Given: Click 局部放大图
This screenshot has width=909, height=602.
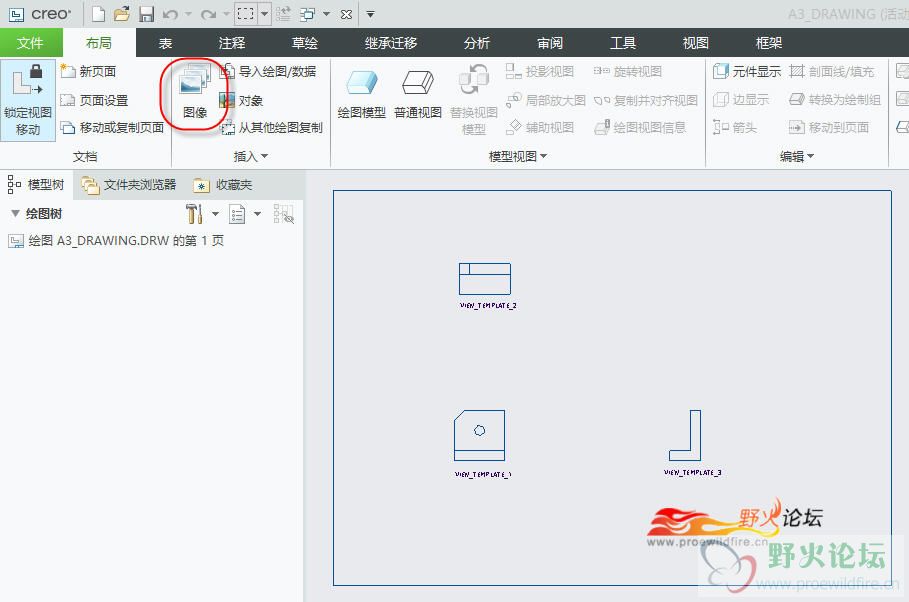Looking at the screenshot, I should [x=546, y=100].
